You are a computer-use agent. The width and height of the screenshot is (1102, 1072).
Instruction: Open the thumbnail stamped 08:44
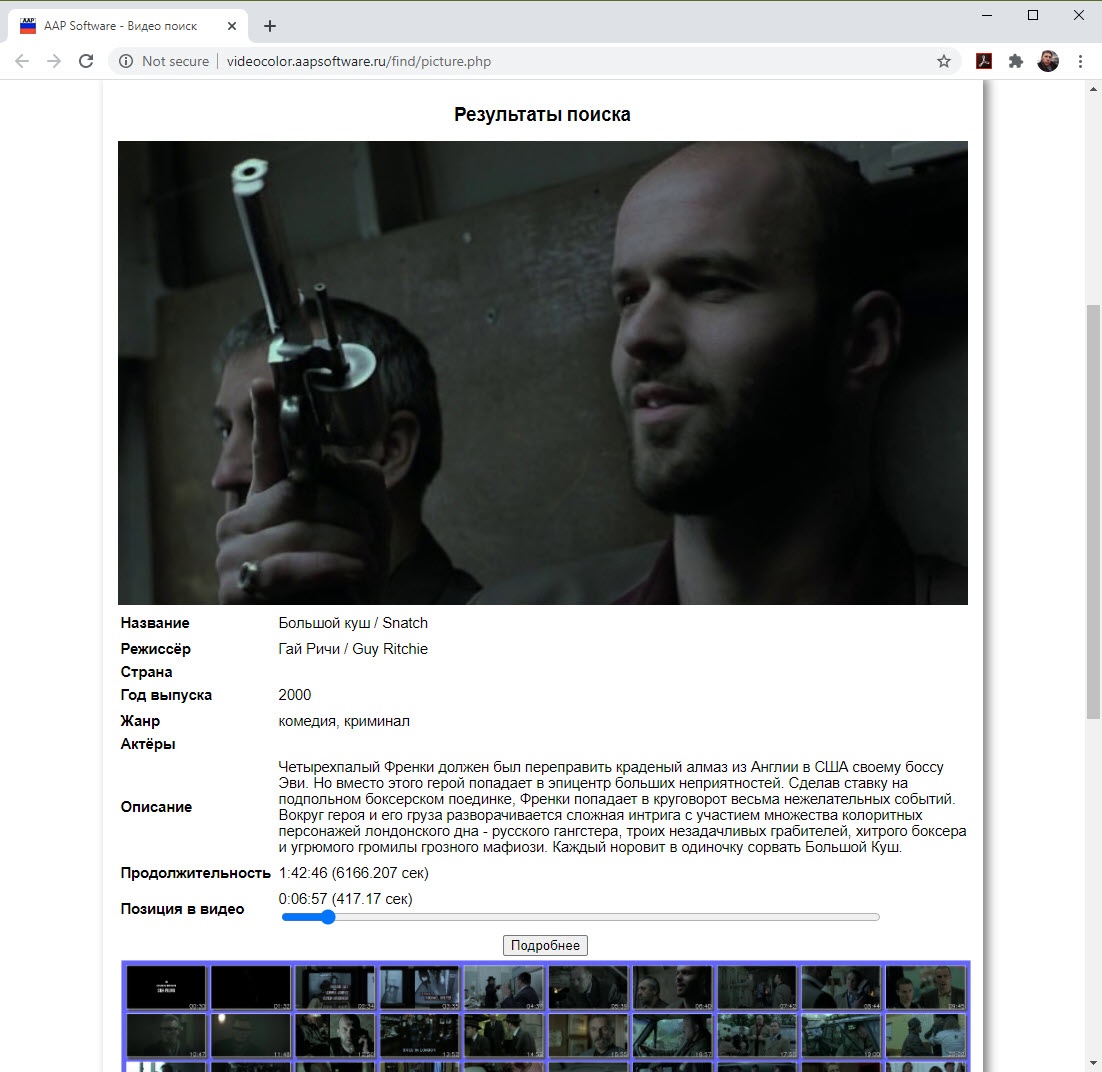point(841,987)
